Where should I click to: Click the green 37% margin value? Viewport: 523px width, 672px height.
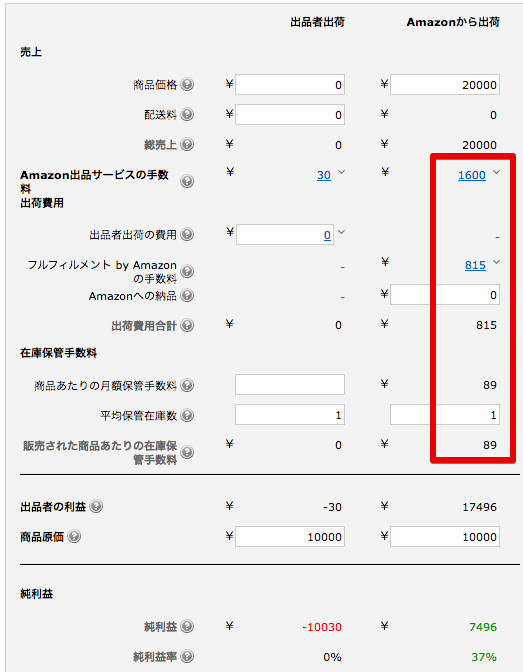(484, 657)
